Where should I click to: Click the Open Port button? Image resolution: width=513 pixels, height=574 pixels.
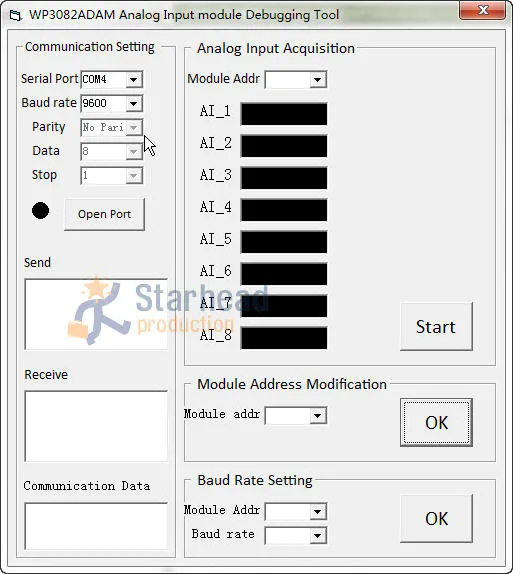point(104,215)
